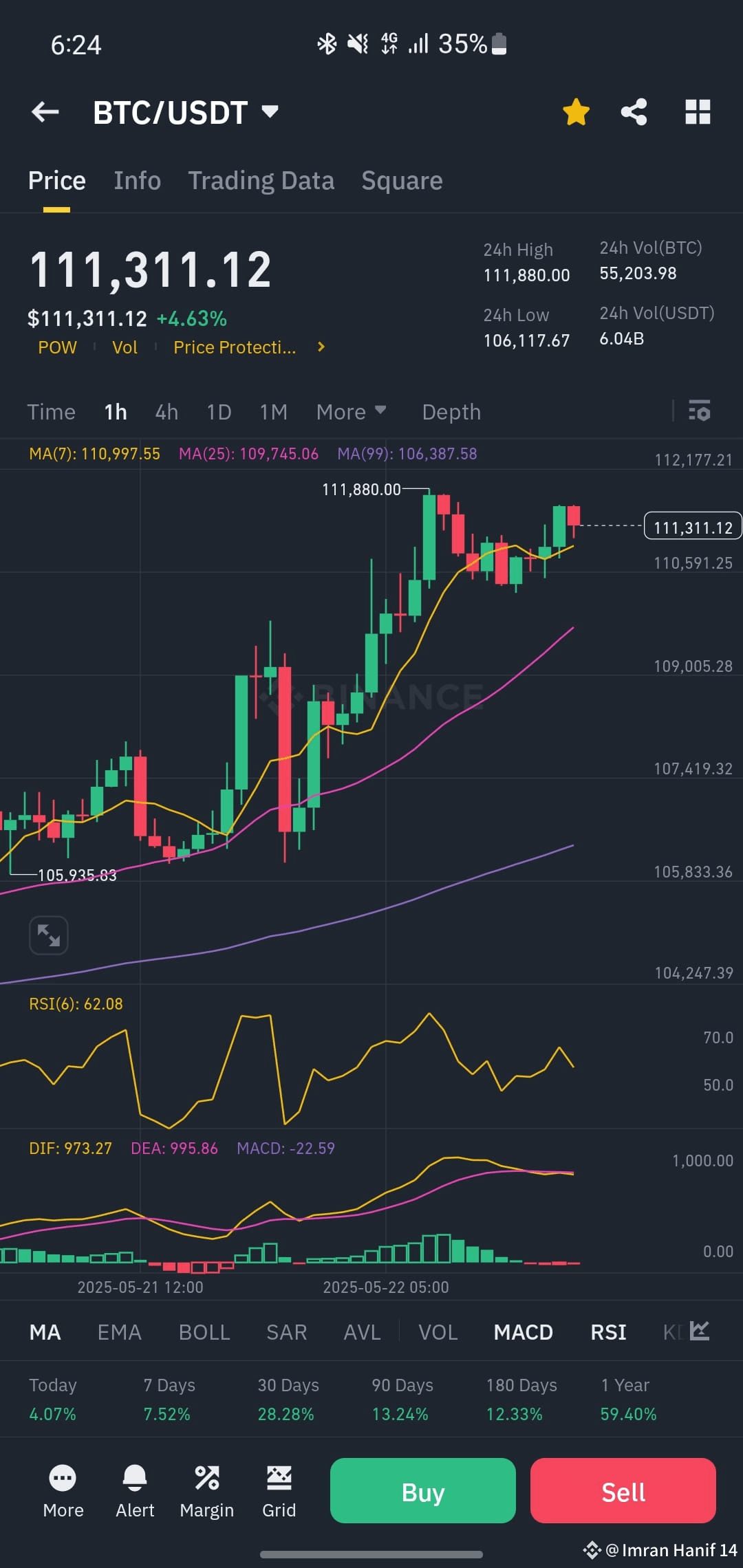Toggle the favorite star icon
The height and width of the screenshot is (1568, 743).
coord(576,112)
